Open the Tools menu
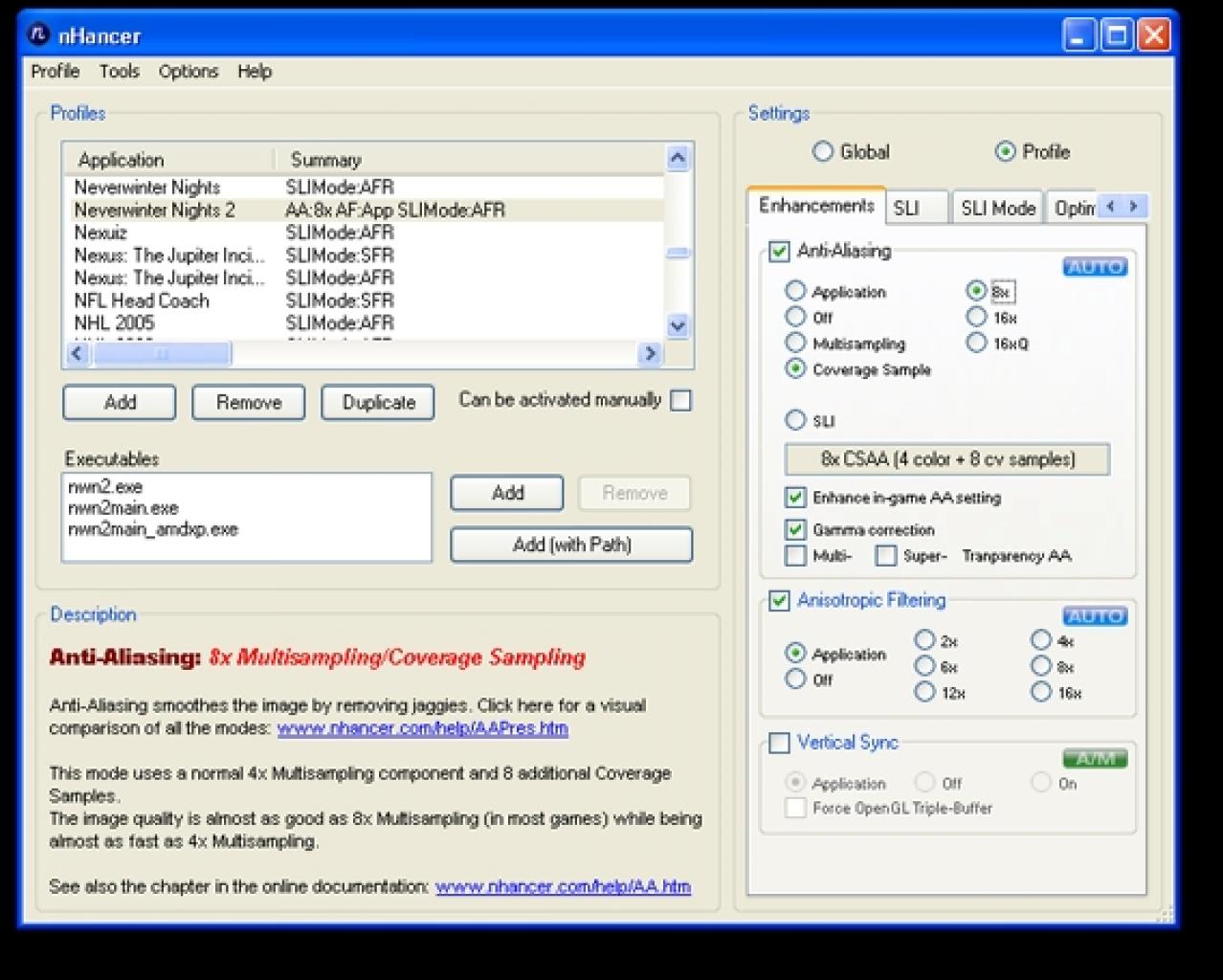 119,72
